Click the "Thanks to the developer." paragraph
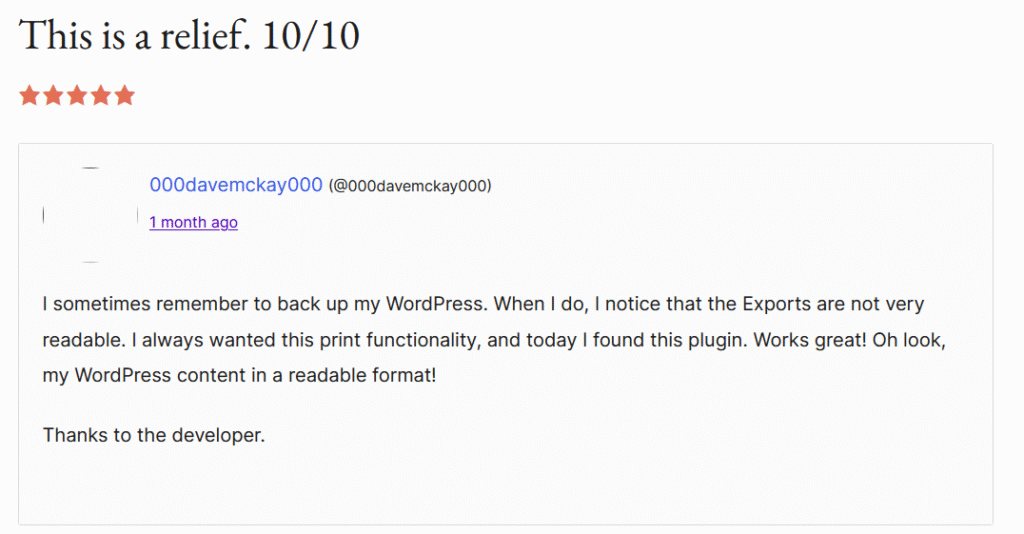Screen dimensions: 1024x534 pos(153,435)
